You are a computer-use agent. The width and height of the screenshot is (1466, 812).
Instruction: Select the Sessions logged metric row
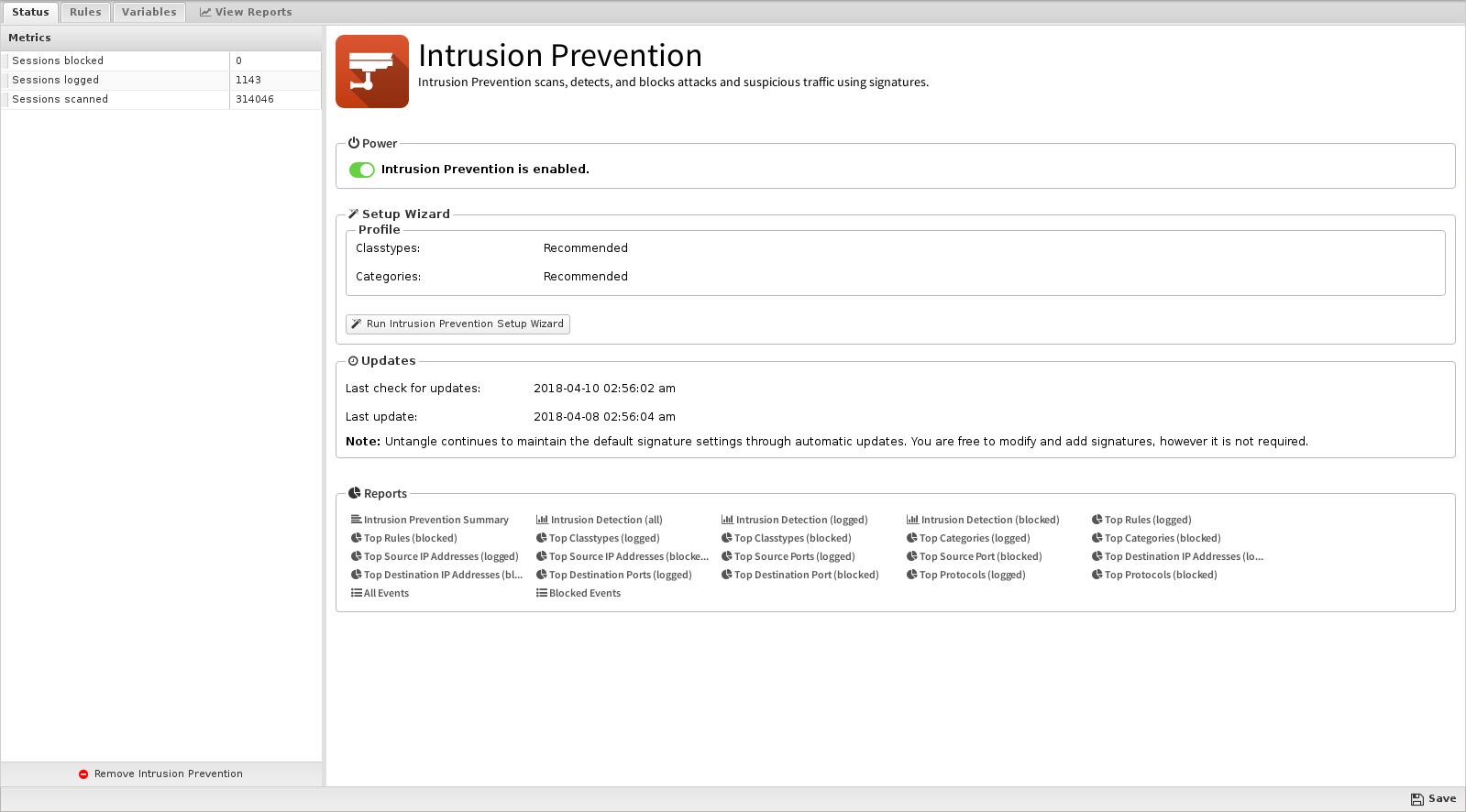161,80
